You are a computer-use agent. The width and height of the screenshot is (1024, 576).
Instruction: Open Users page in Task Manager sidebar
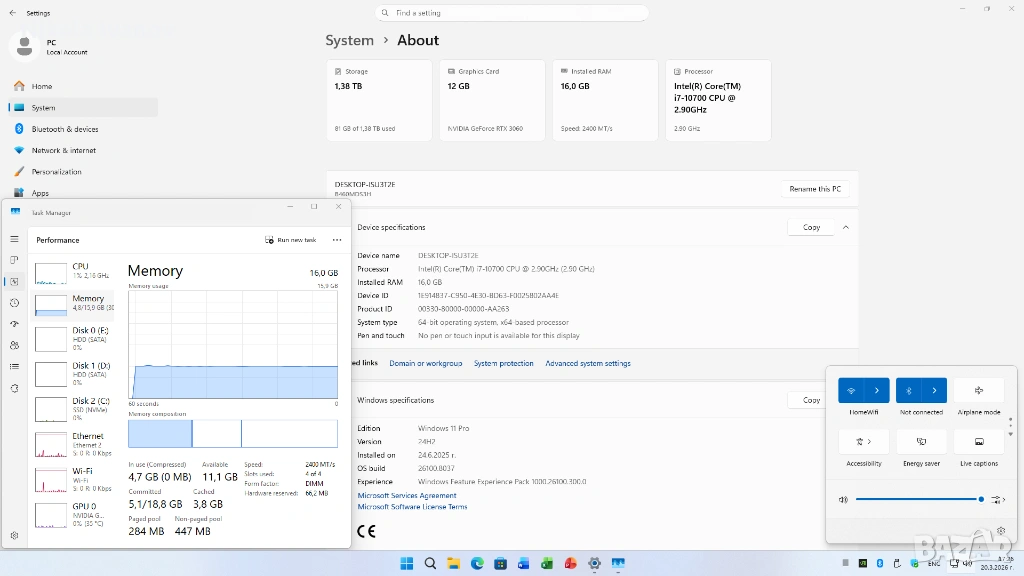[14, 345]
